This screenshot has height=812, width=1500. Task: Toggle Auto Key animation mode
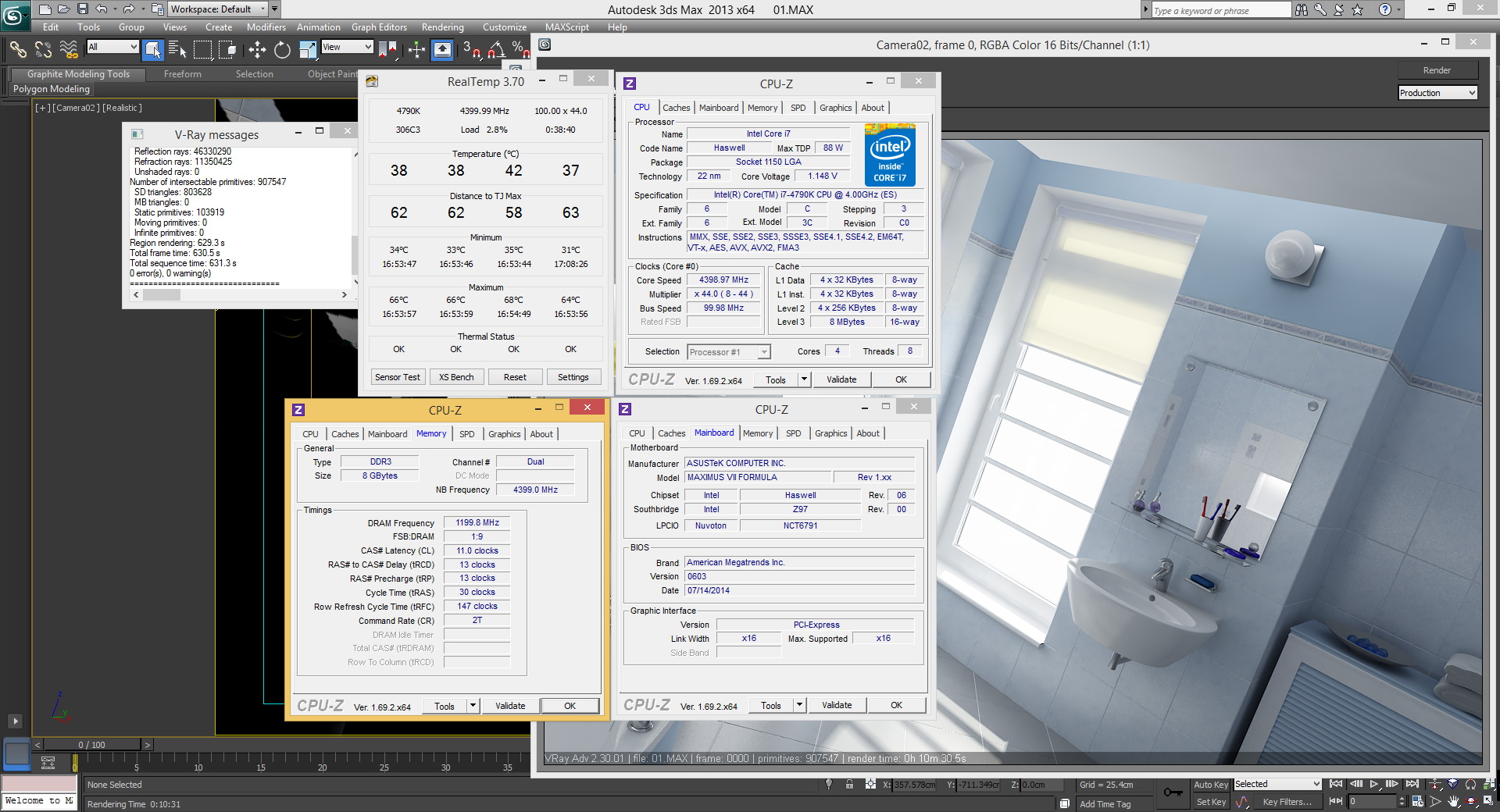[1211, 785]
